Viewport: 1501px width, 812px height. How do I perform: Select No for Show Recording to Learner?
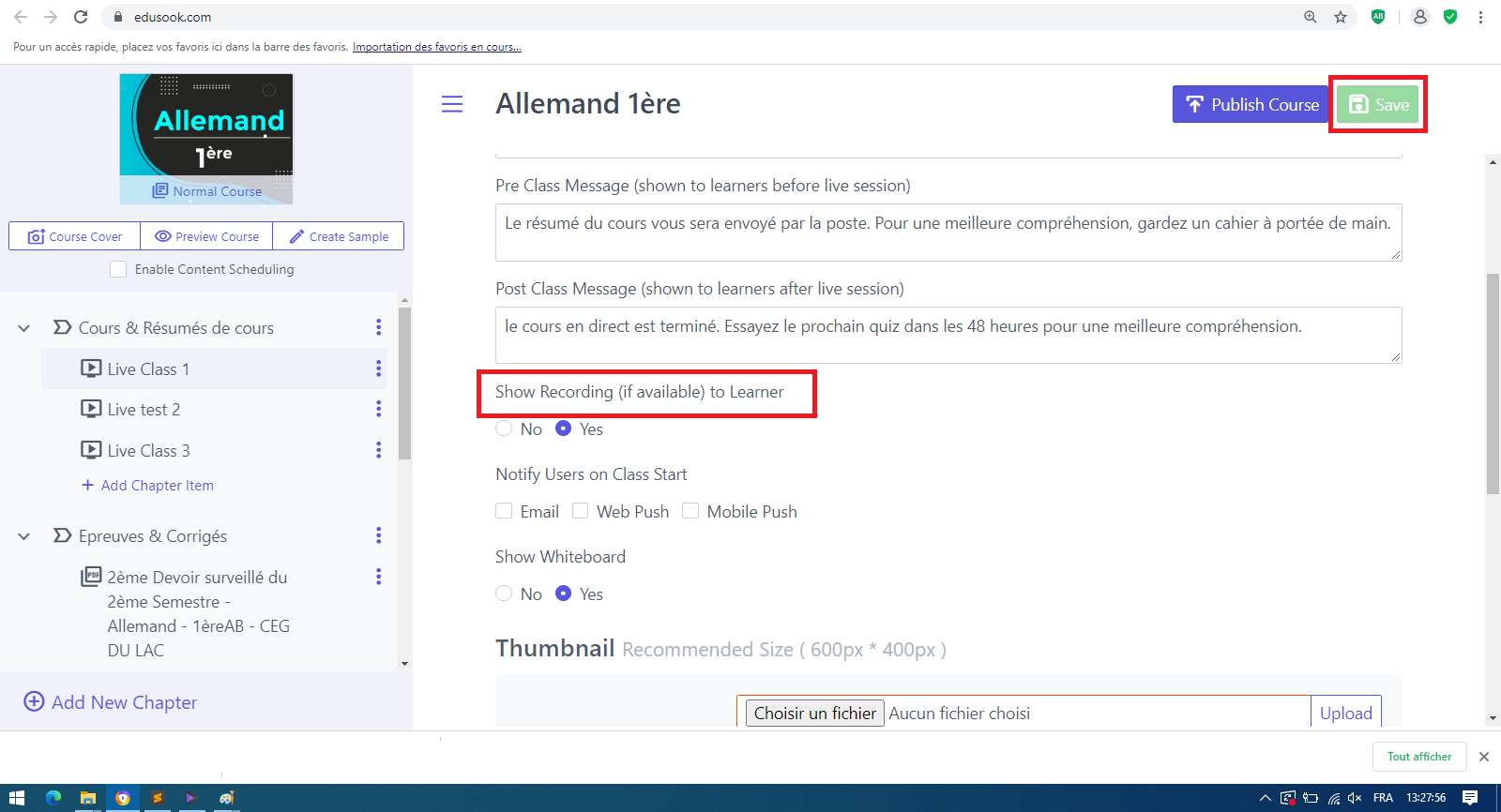pyautogui.click(x=505, y=429)
